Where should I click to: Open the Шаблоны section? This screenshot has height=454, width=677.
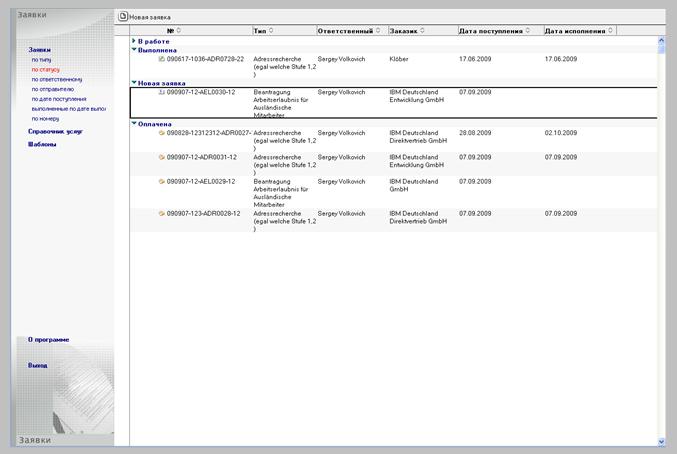click(42, 144)
